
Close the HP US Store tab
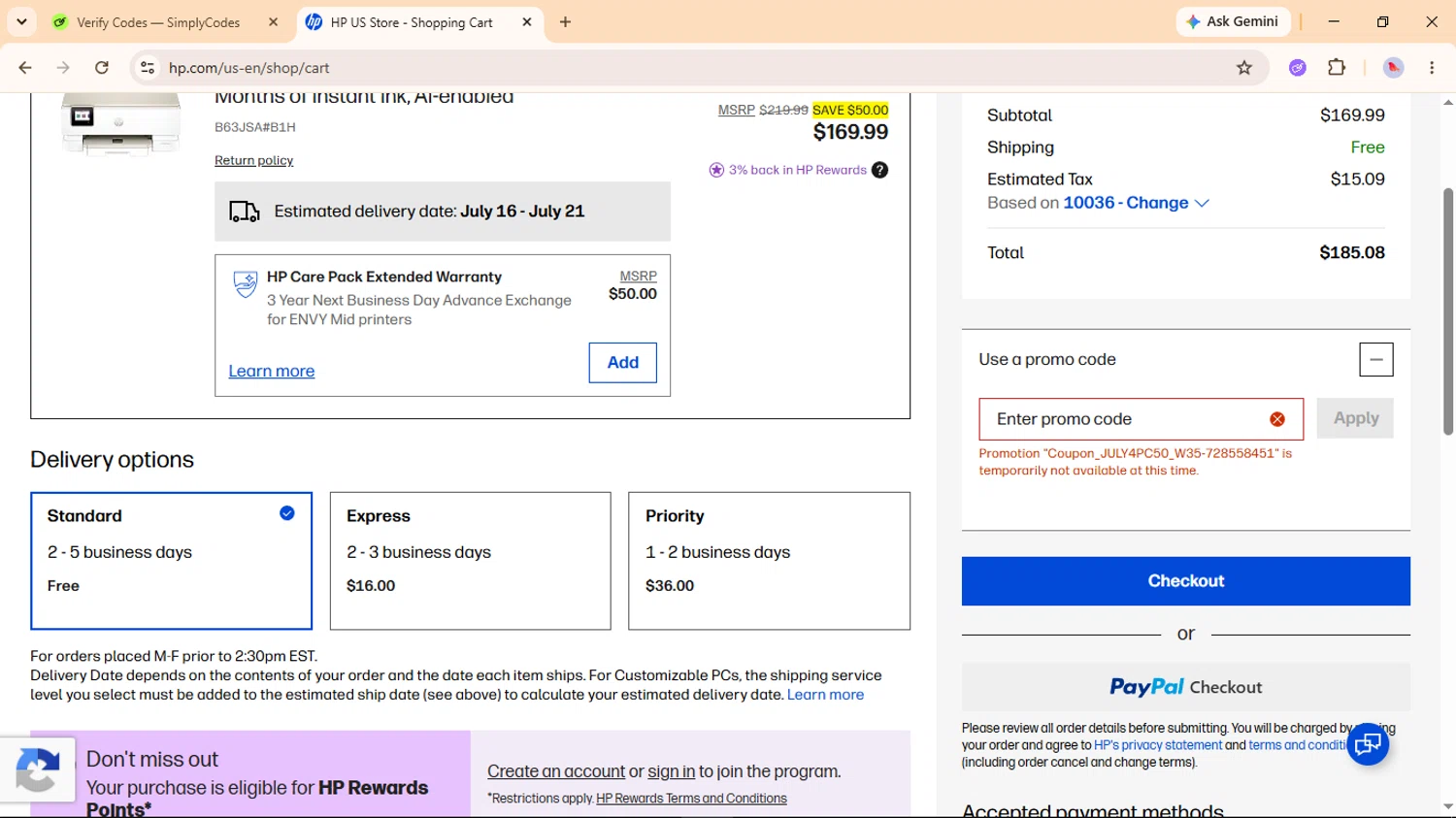coord(527,22)
